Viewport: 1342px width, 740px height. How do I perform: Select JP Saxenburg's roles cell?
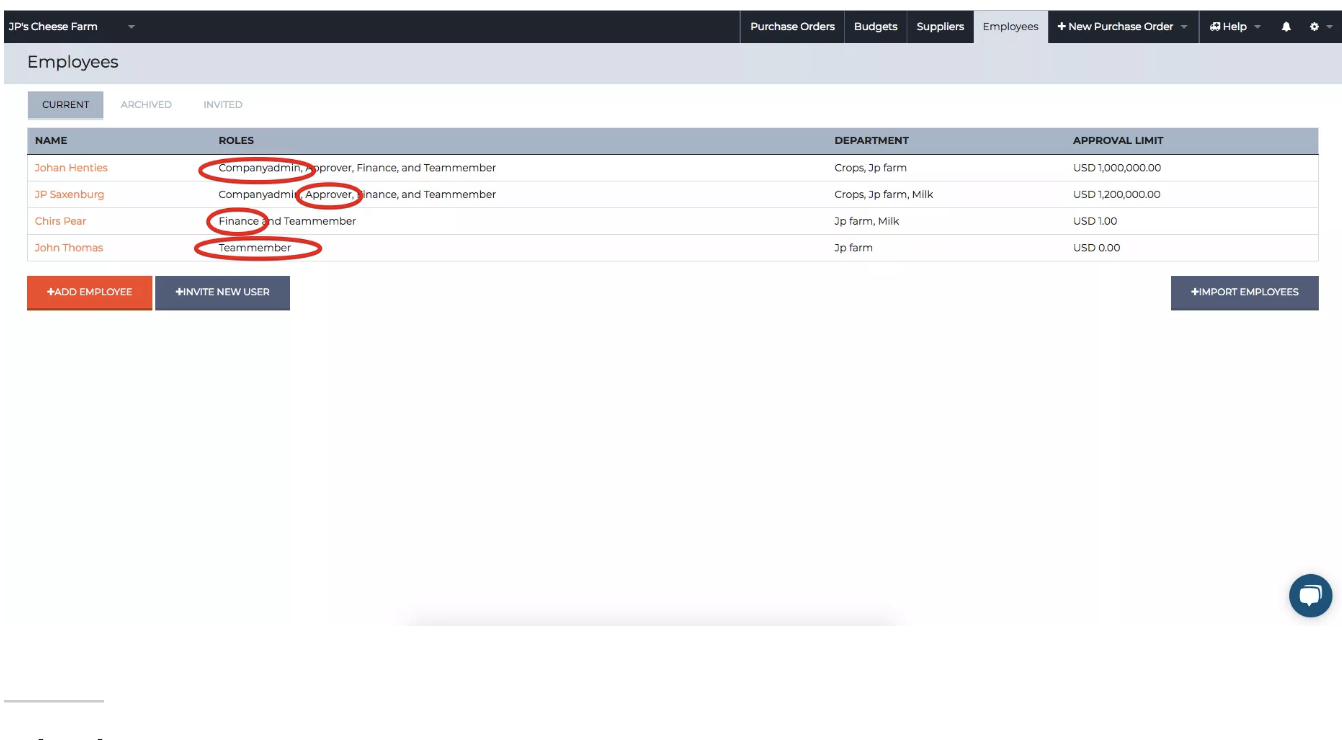357,194
